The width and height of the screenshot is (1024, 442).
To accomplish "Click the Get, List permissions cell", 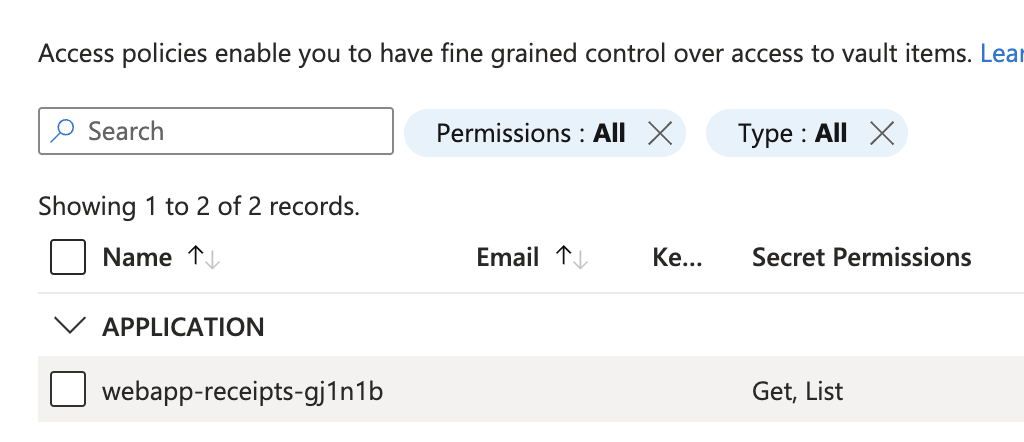I will pyautogui.click(x=798, y=390).
